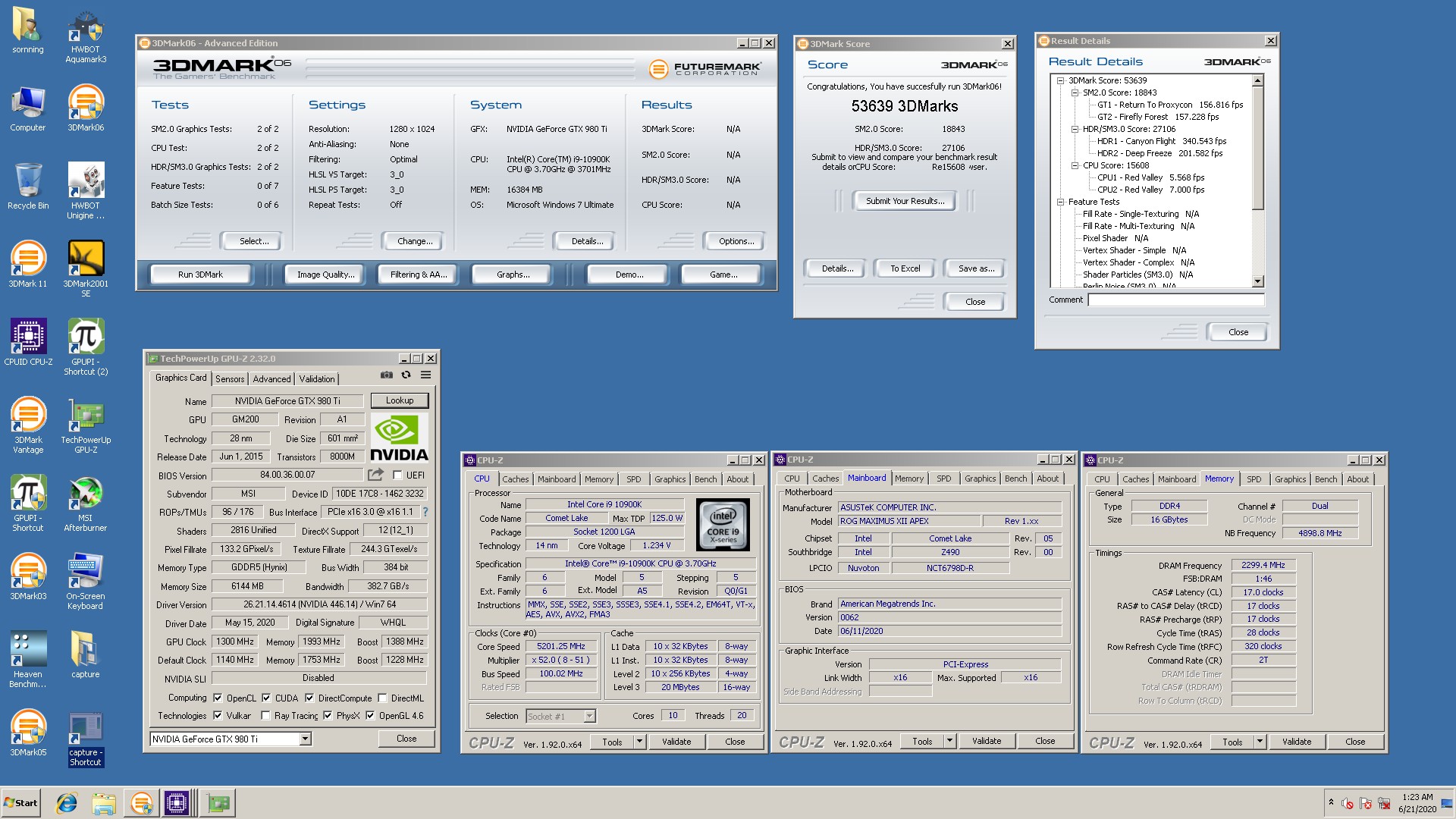Toggle PhysX checkbox in GPU-Z

point(328,716)
